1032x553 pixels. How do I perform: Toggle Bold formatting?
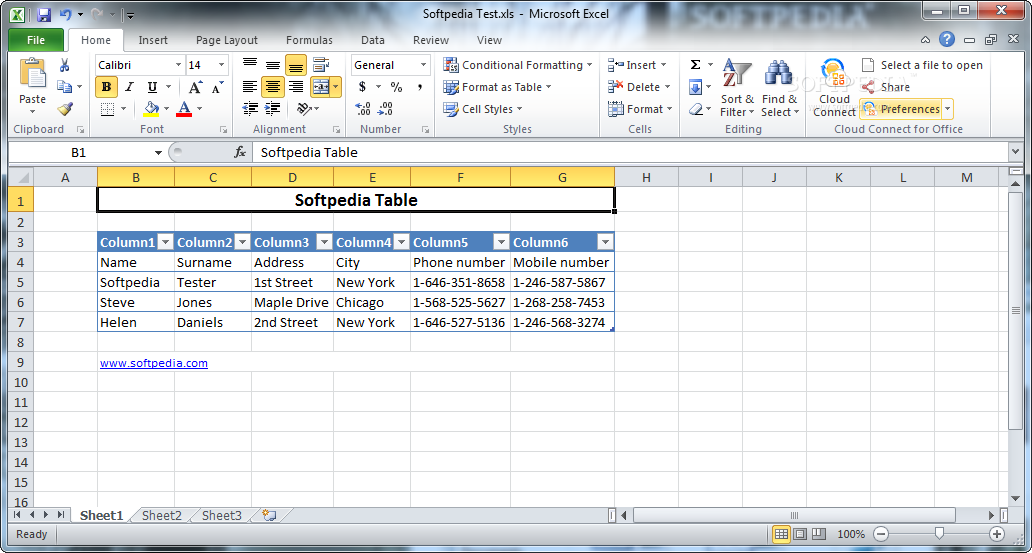[107, 87]
